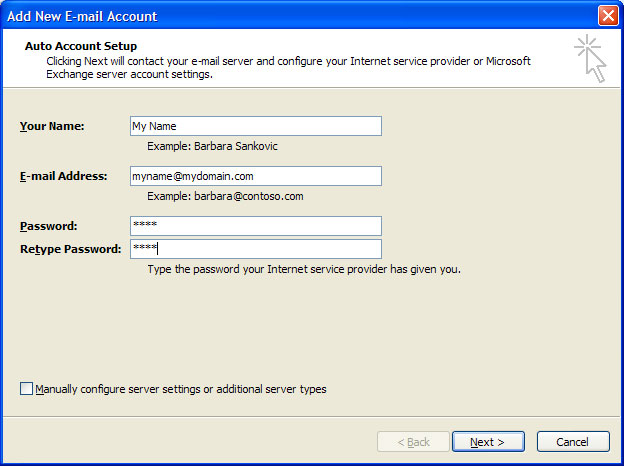Focus the Your Name text field

[256, 126]
